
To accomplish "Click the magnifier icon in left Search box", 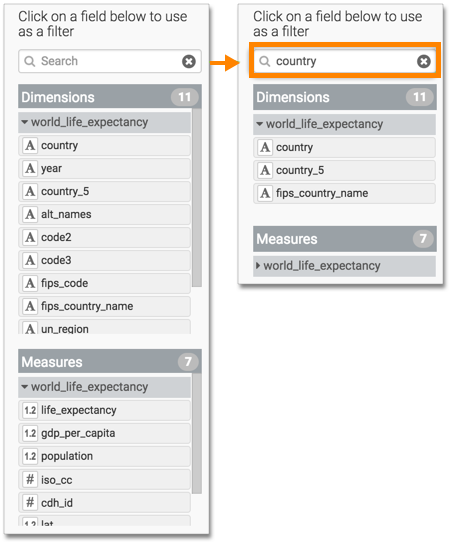I will click(30, 61).
